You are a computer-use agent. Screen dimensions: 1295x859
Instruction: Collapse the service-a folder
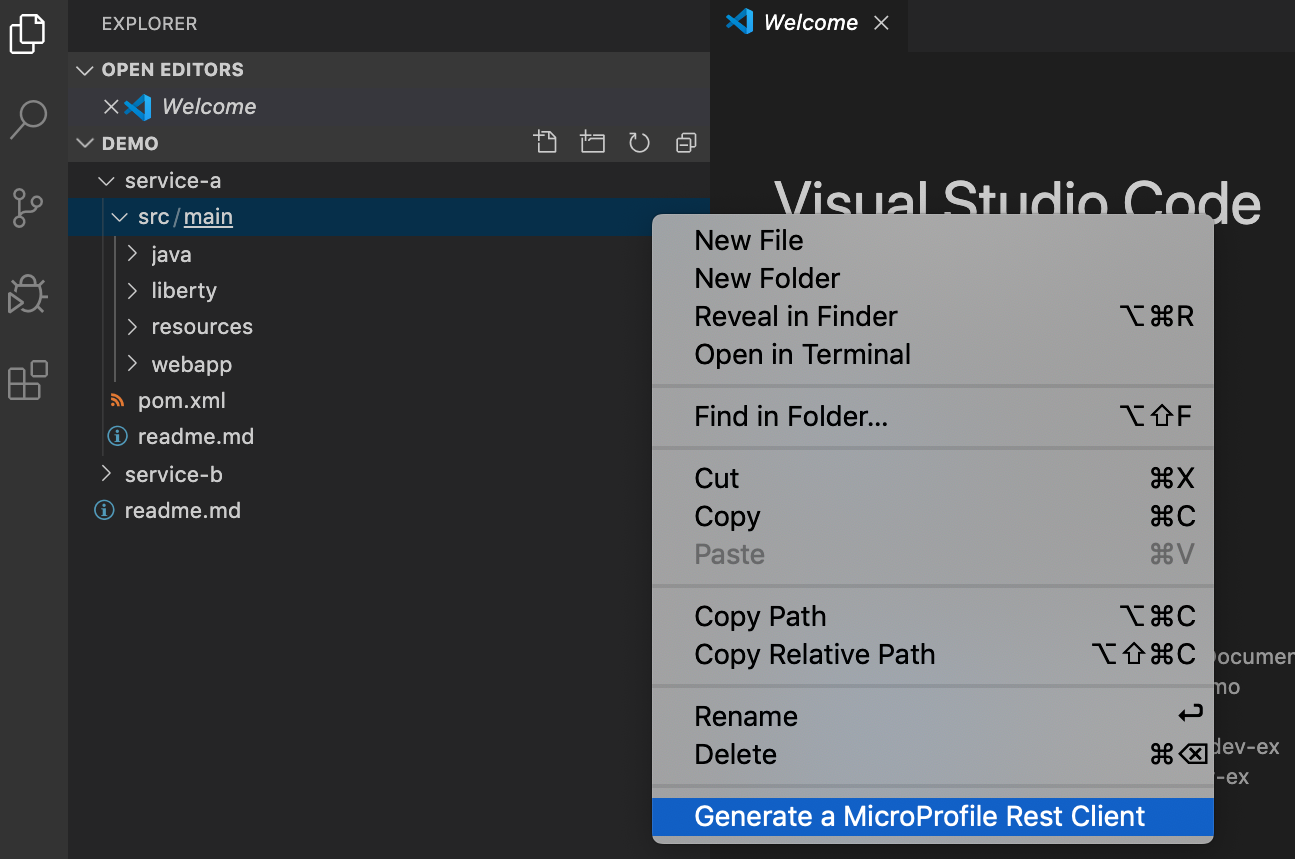point(106,180)
